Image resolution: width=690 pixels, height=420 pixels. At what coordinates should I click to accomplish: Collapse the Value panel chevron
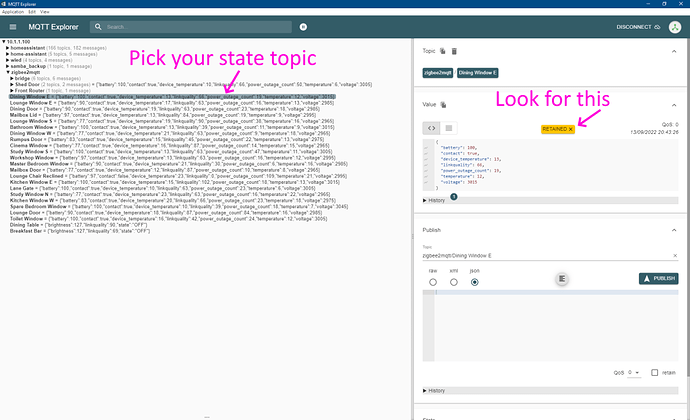pyautogui.click(x=674, y=105)
